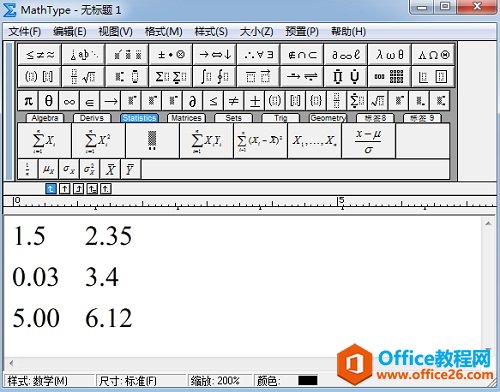Open the 文件(F) menu

coord(24,32)
